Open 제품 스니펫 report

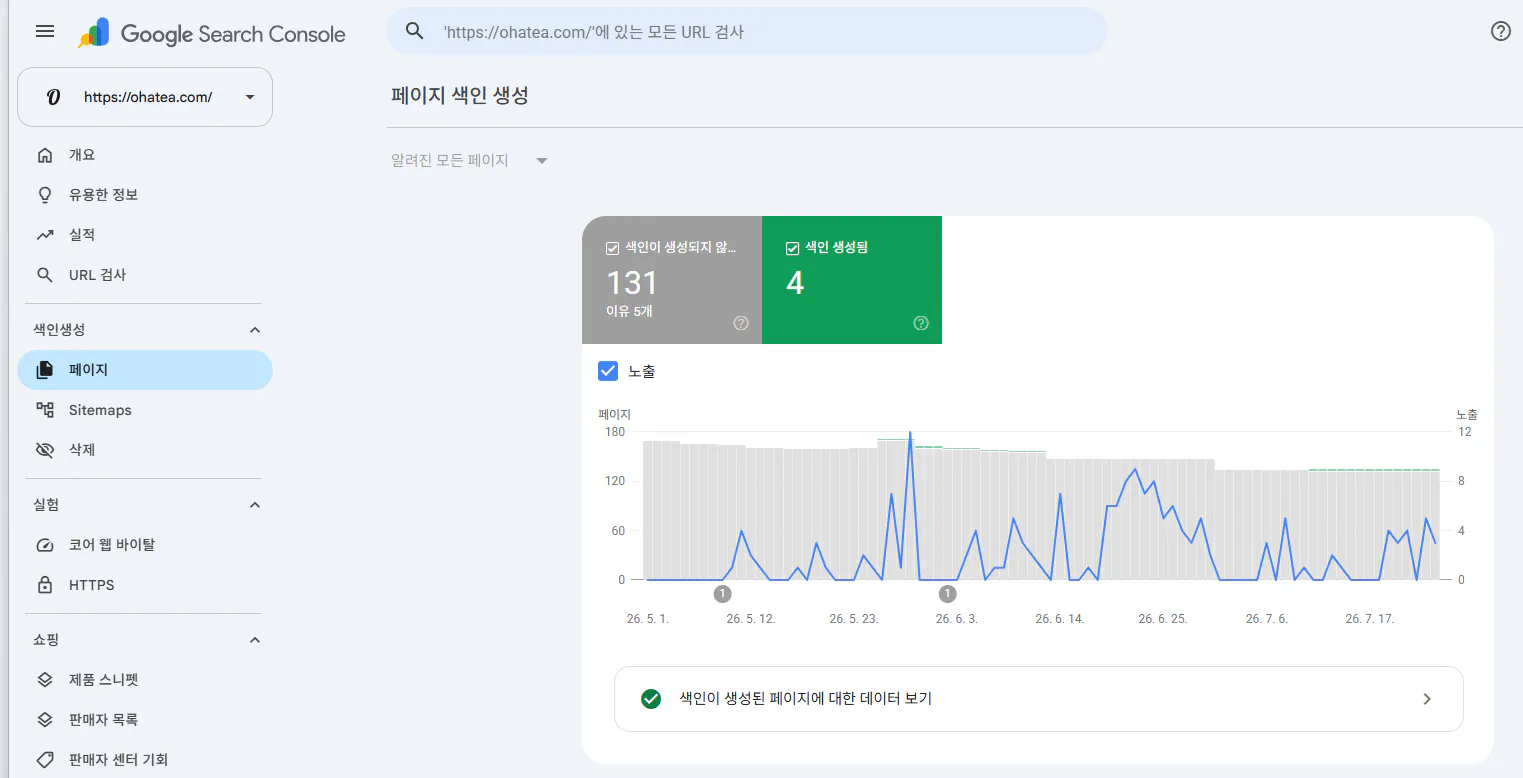[145, 680]
